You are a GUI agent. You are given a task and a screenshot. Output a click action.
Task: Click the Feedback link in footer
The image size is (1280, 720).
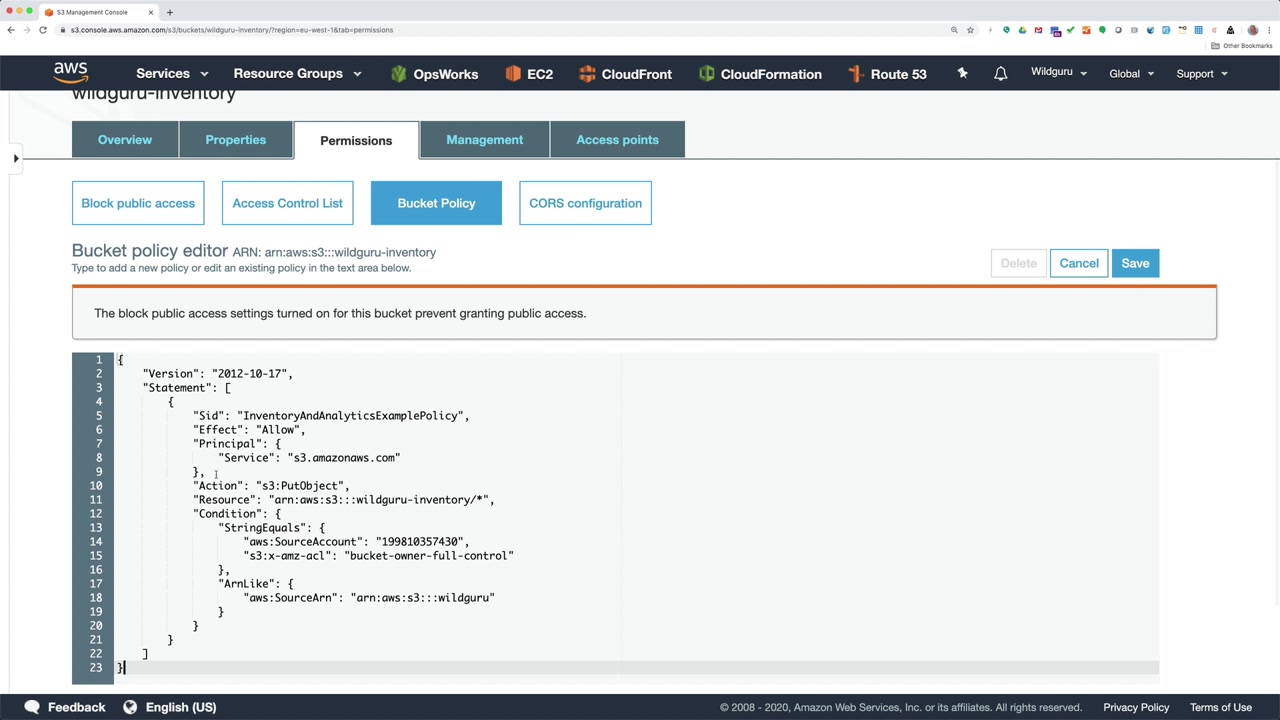tap(76, 707)
